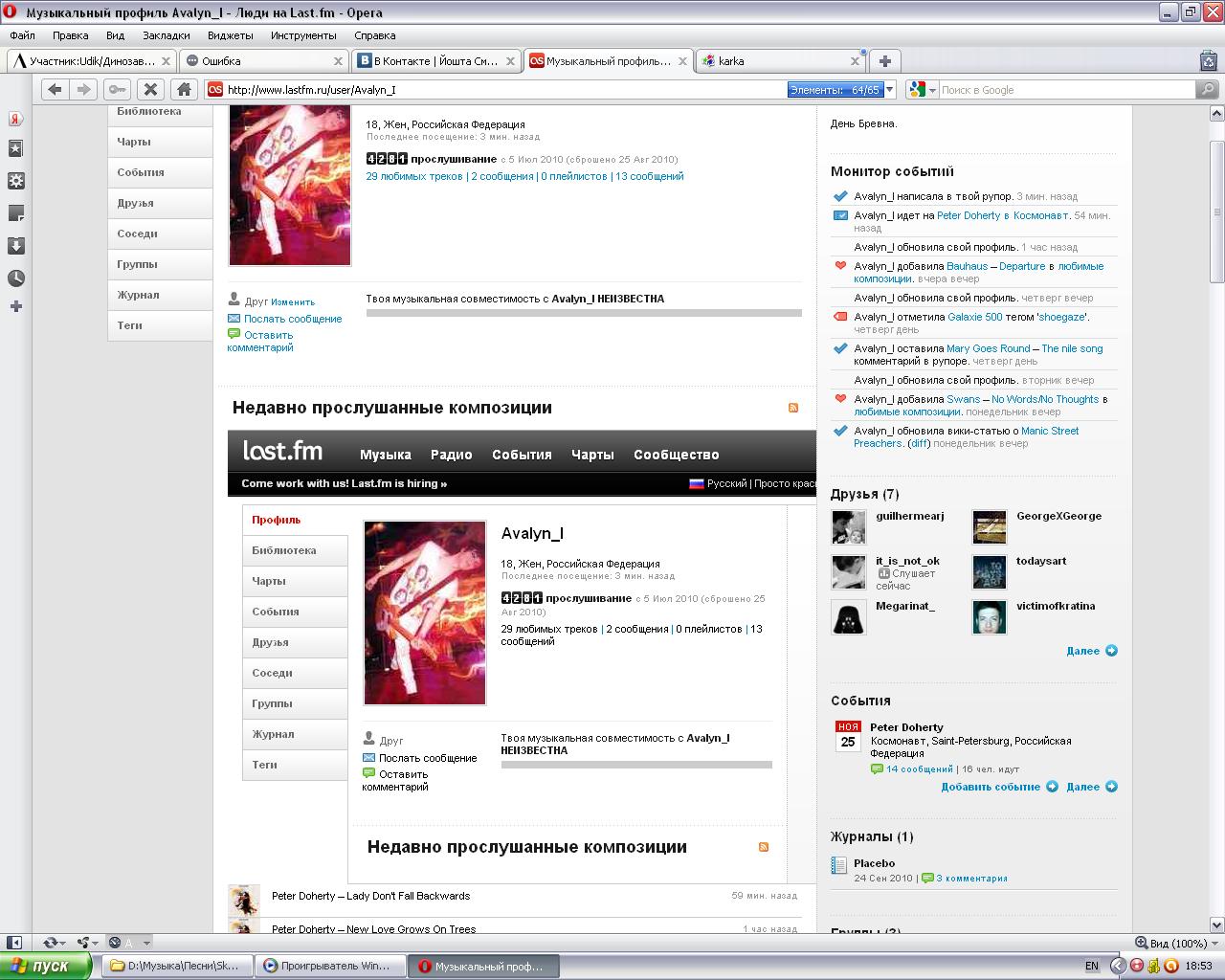
Task: Switch to Проигрыватель Windows taskbar item
Action: pyautogui.click(x=329, y=966)
